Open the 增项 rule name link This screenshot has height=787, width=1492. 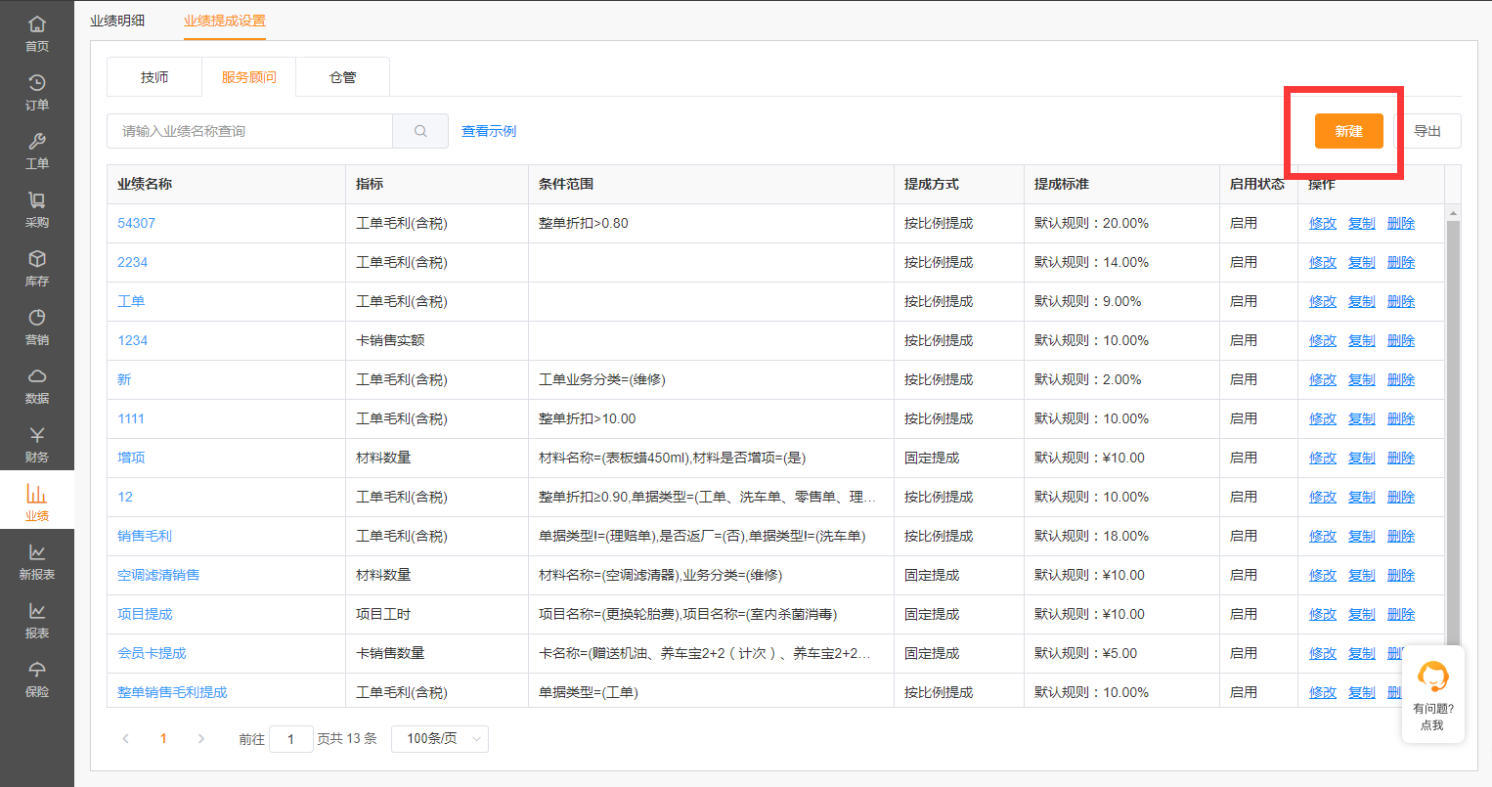(x=131, y=457)
